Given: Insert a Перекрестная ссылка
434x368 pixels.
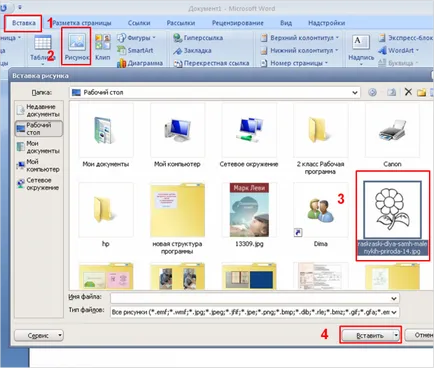Looking at the screenshot, I should pyautogui.click(x=211, y=63).
